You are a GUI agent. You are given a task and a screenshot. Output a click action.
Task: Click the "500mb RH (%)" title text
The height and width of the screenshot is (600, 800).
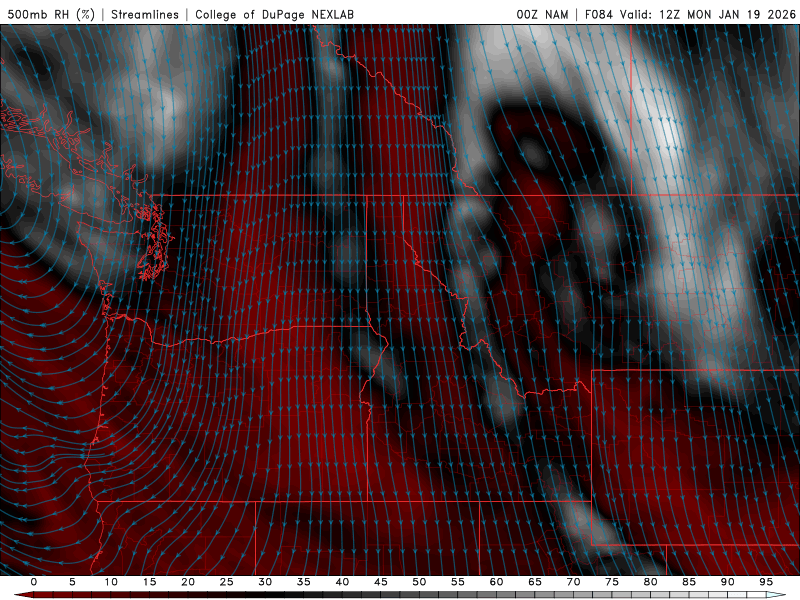[x=51, y=14]
